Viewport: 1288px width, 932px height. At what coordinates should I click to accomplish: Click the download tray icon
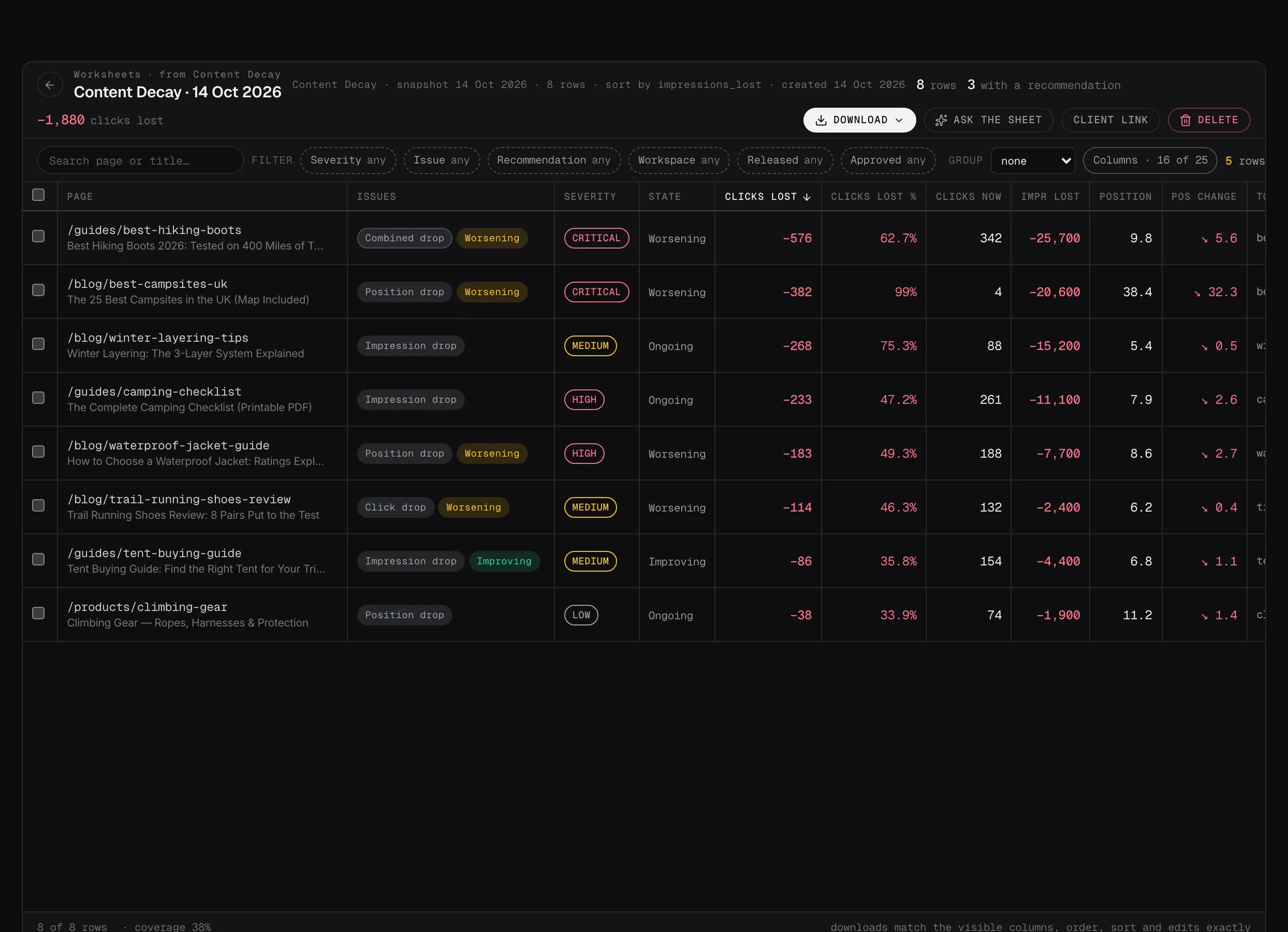click(820, 120)
